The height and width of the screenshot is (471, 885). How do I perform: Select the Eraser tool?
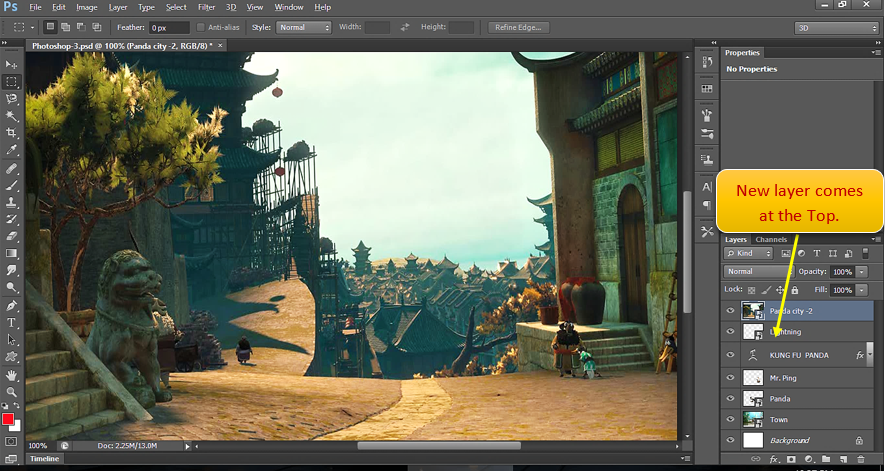(11, 236)
